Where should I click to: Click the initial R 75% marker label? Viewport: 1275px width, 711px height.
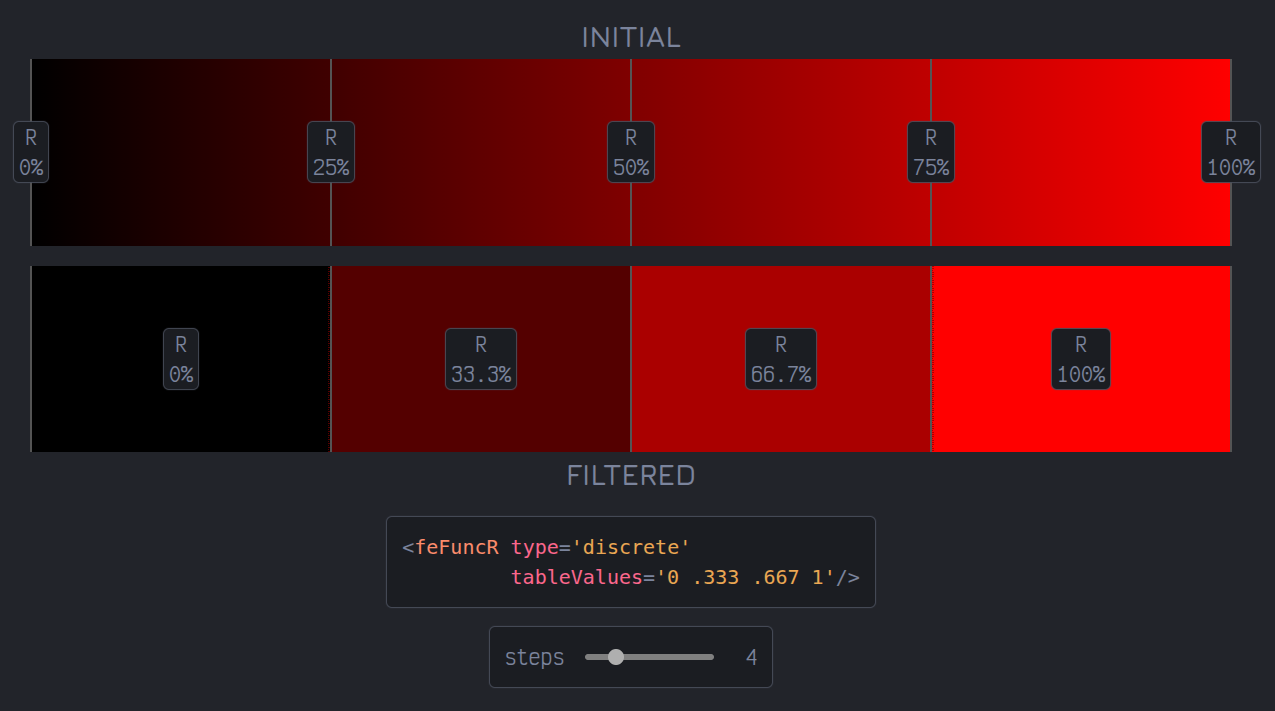pos(931,152)
